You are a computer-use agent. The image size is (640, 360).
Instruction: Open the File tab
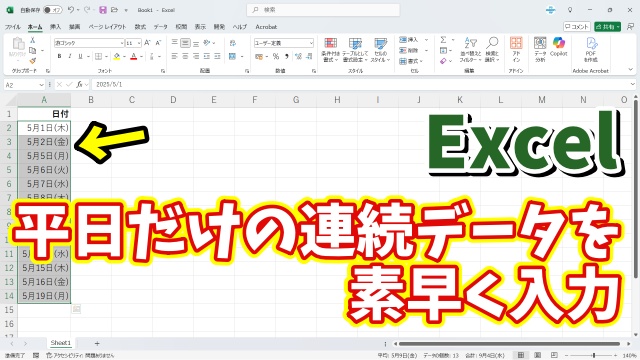13,27
